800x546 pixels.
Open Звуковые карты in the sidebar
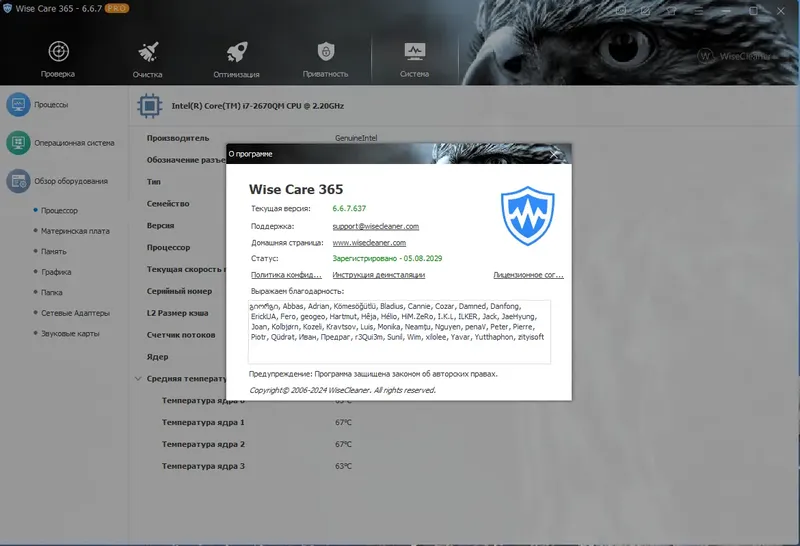point(70,333)
